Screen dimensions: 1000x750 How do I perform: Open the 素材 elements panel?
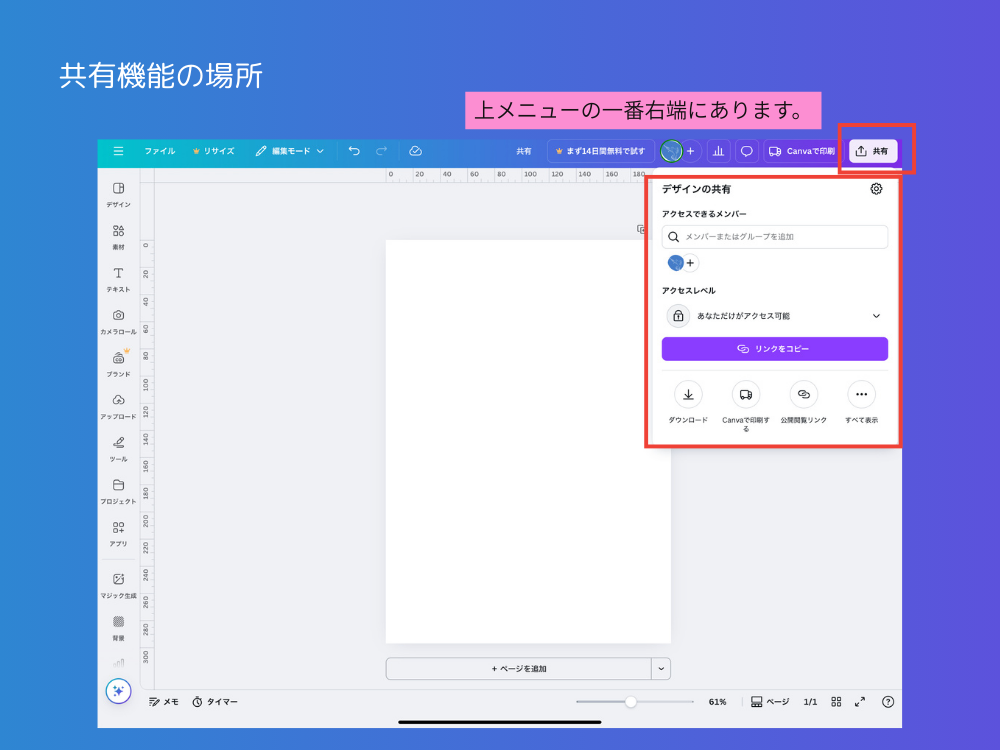(x=118, y=235)
